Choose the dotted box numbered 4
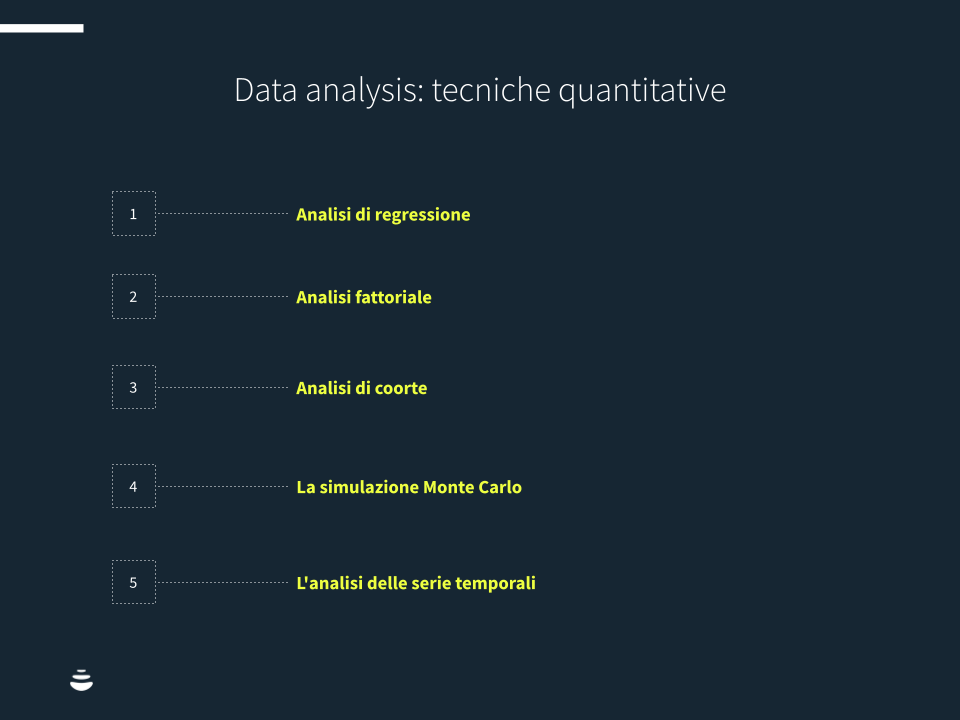This screenshot has width=960, height=720. coord(134,487)
